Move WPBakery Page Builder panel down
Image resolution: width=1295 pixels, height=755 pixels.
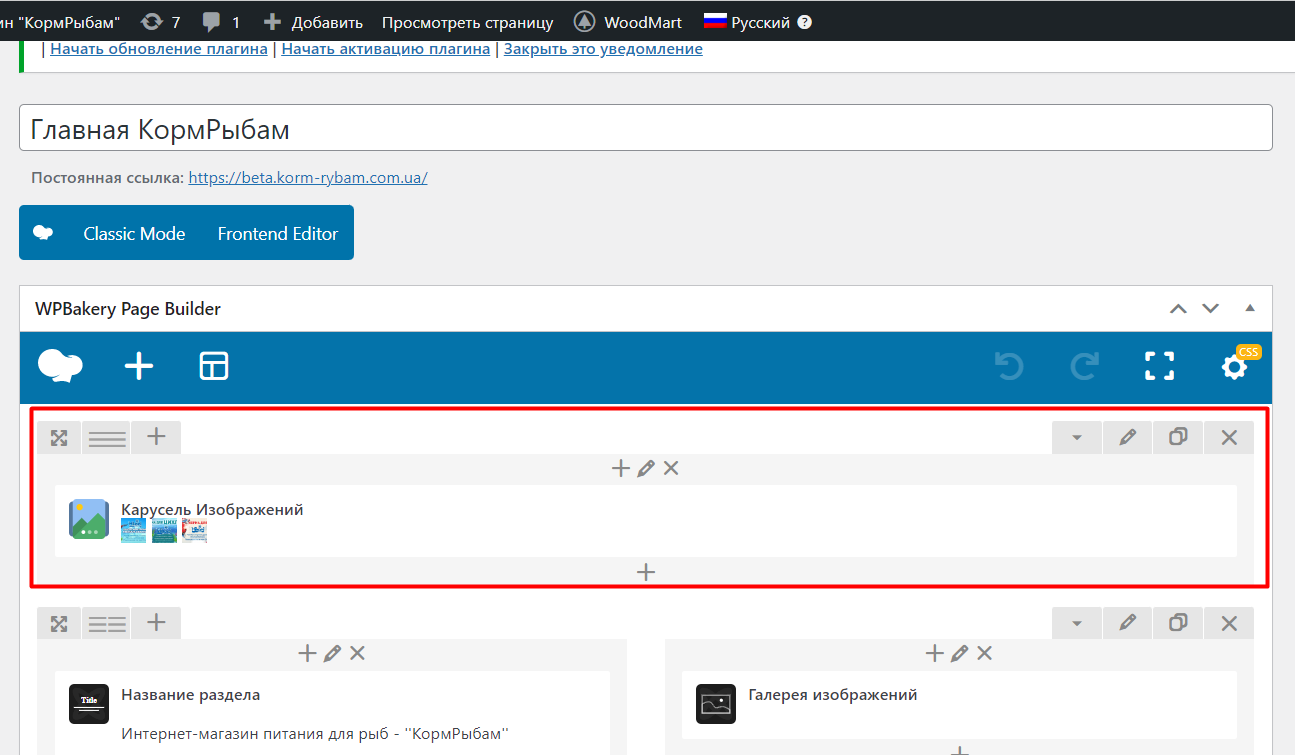1211,309
